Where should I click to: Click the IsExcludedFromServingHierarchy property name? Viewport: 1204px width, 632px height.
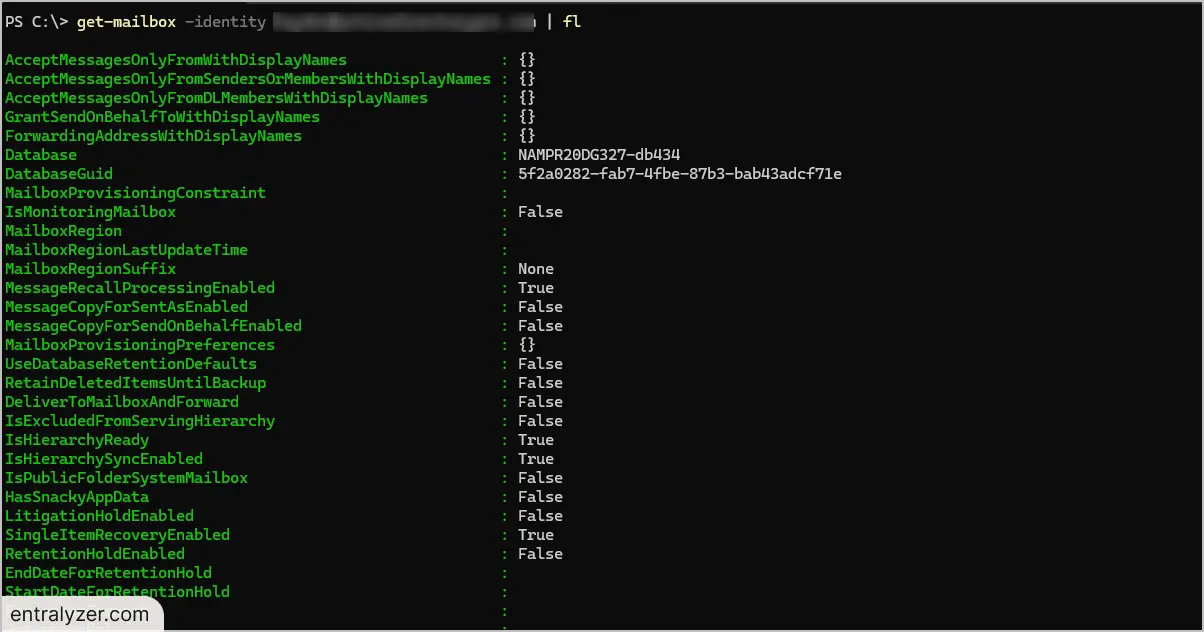tap(140, 421)
